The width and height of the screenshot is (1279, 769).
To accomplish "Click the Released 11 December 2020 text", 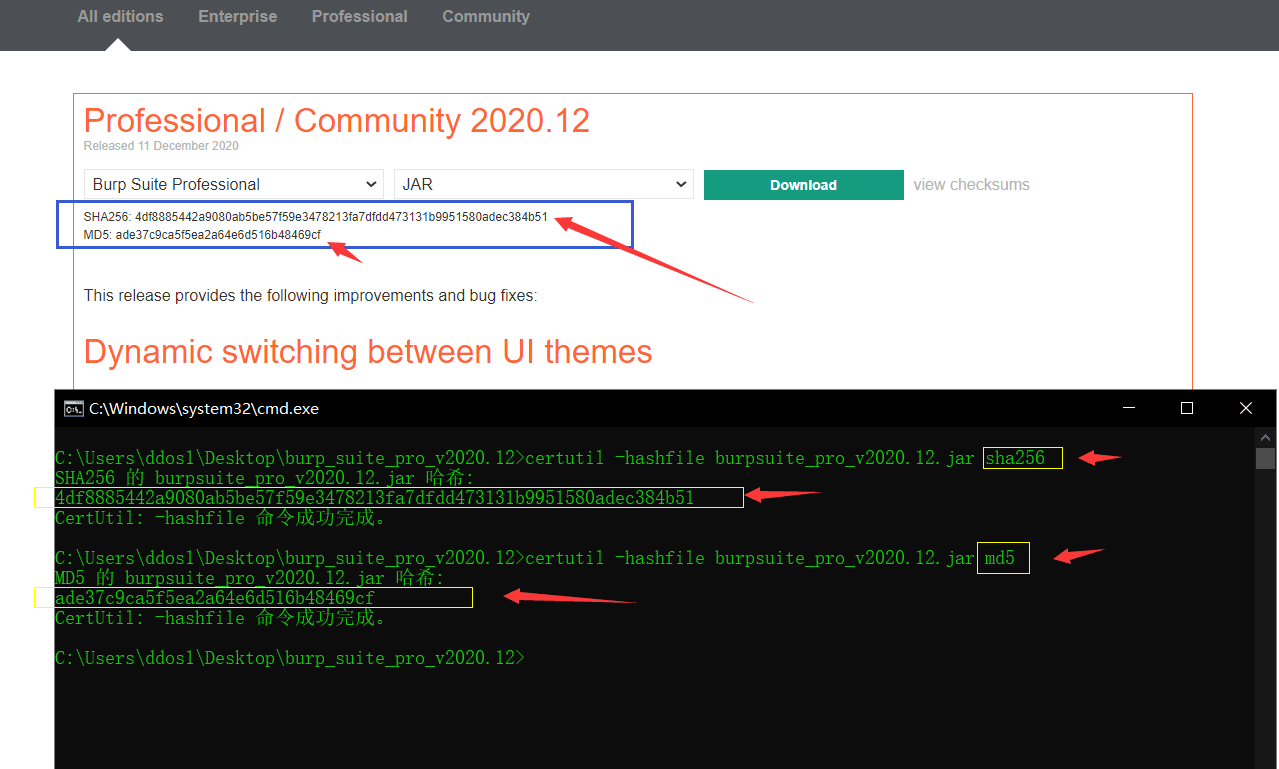I will pyautogui.click(x=161, y=146).
